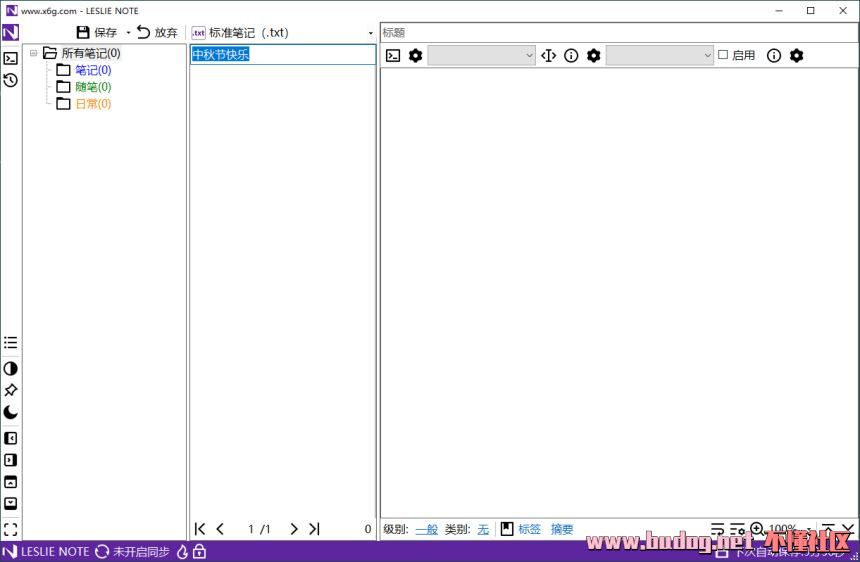The width and height of the screenshot is (860, 562).
Task: Click the .txt file type icon
Action: 198,33
